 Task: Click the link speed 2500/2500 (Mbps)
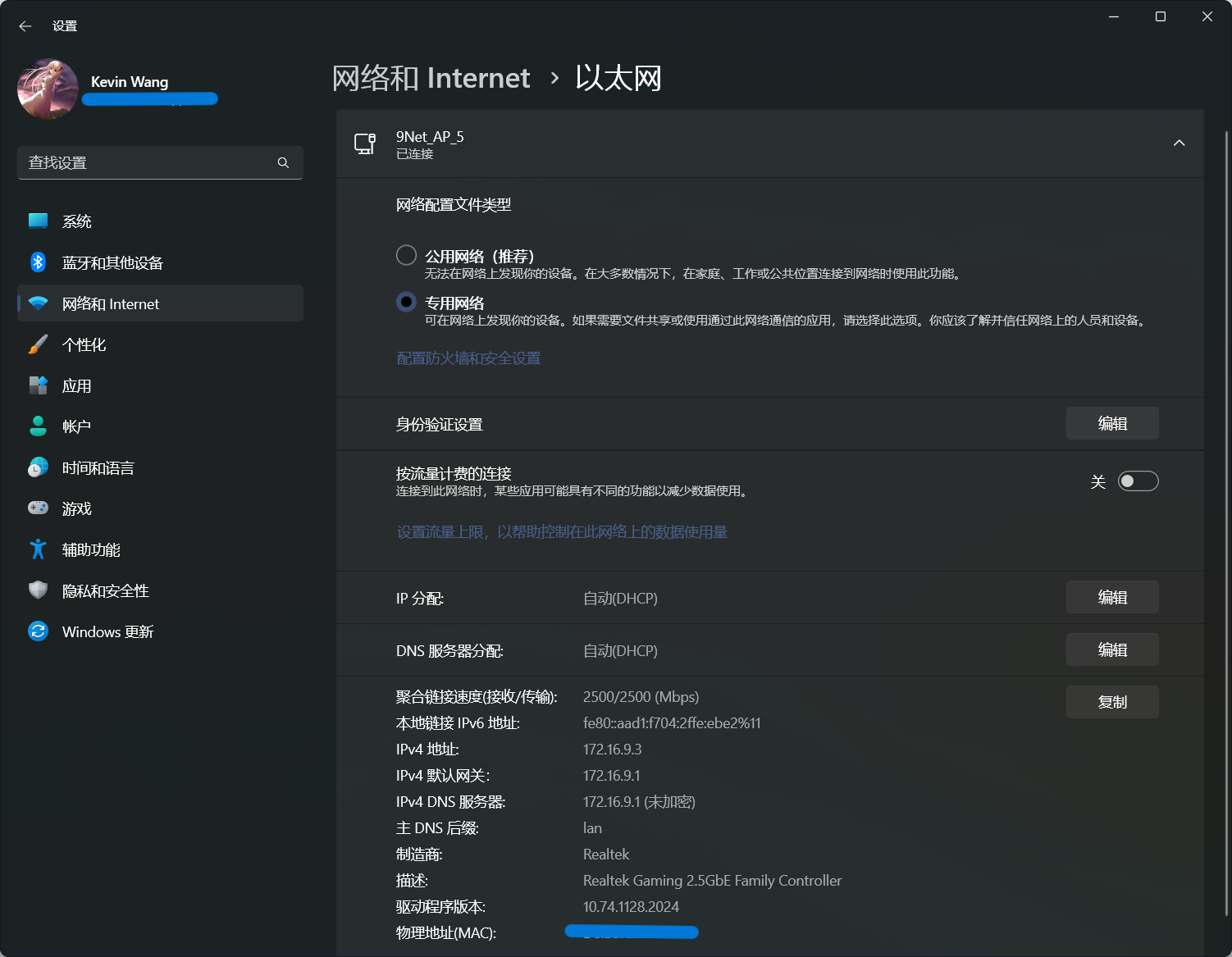coord(641,697)
